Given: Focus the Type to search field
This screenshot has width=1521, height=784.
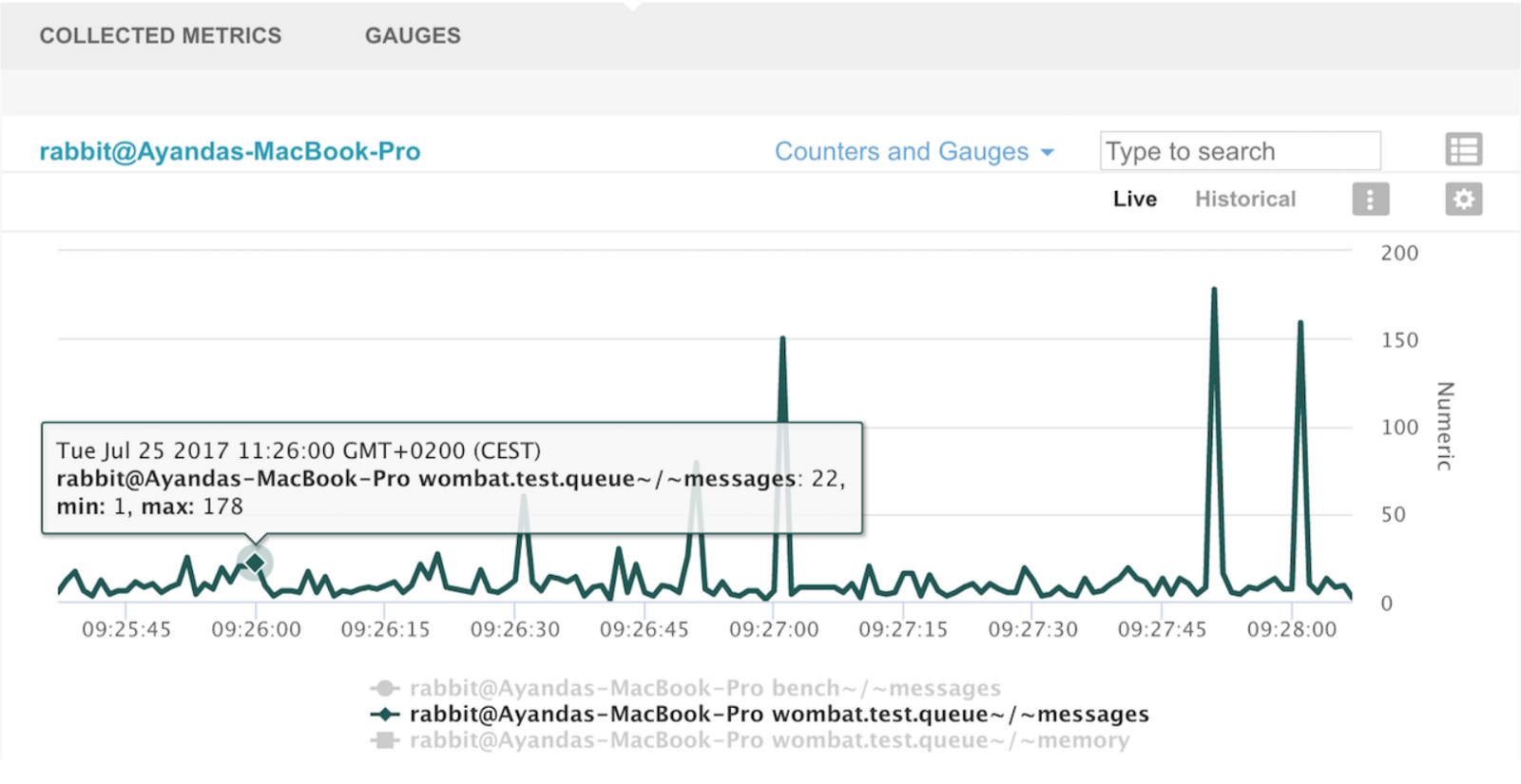Looking at the screenshot, I should coord(1239,151).
